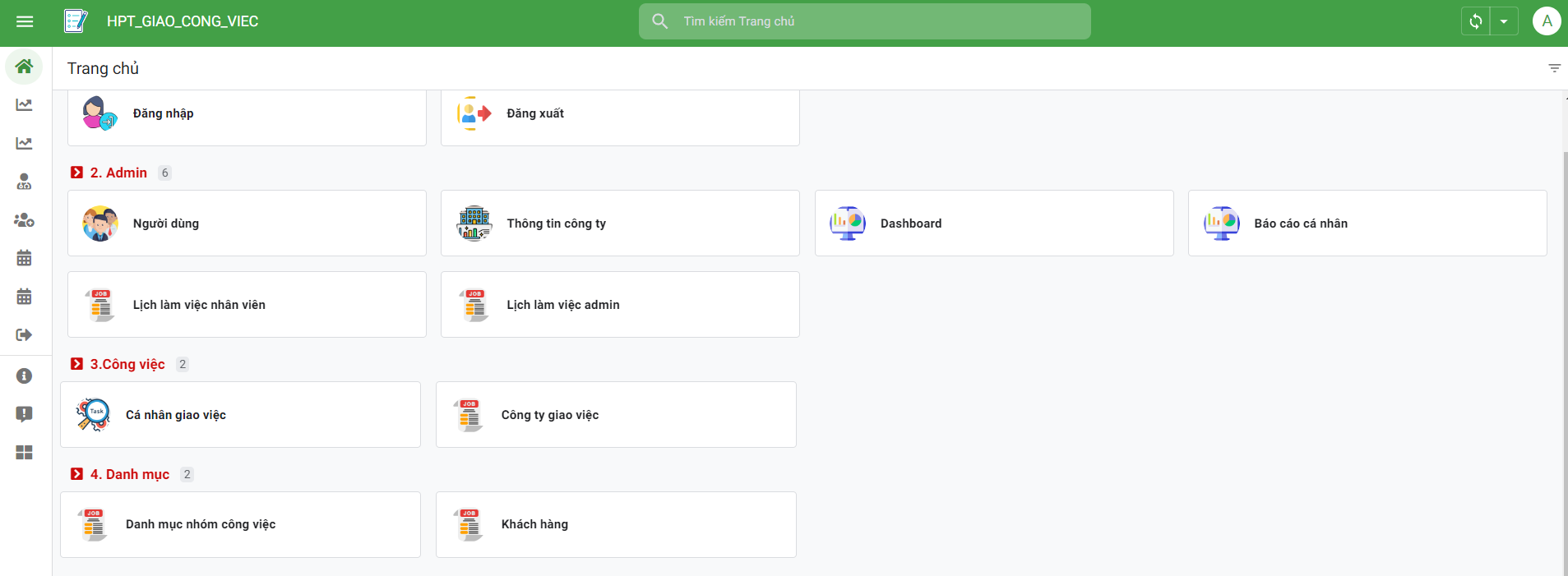Collapse the 3.Công việc section
The height and width of the screenshot is (576, 1568).
coord(77,364)
